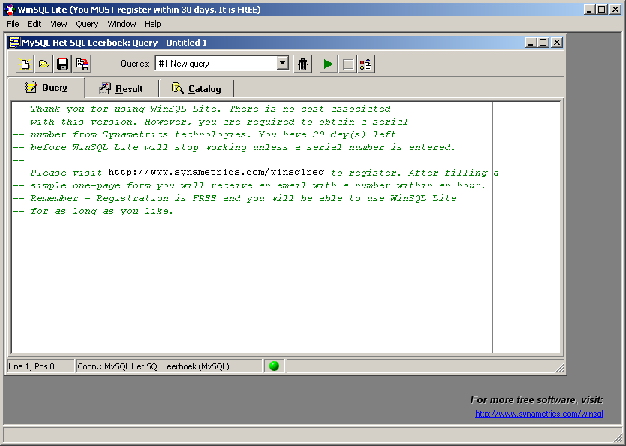The width and height of the screenshot is (626, 446).
Task: Open the Query menu
Action: tap(87, 24)
